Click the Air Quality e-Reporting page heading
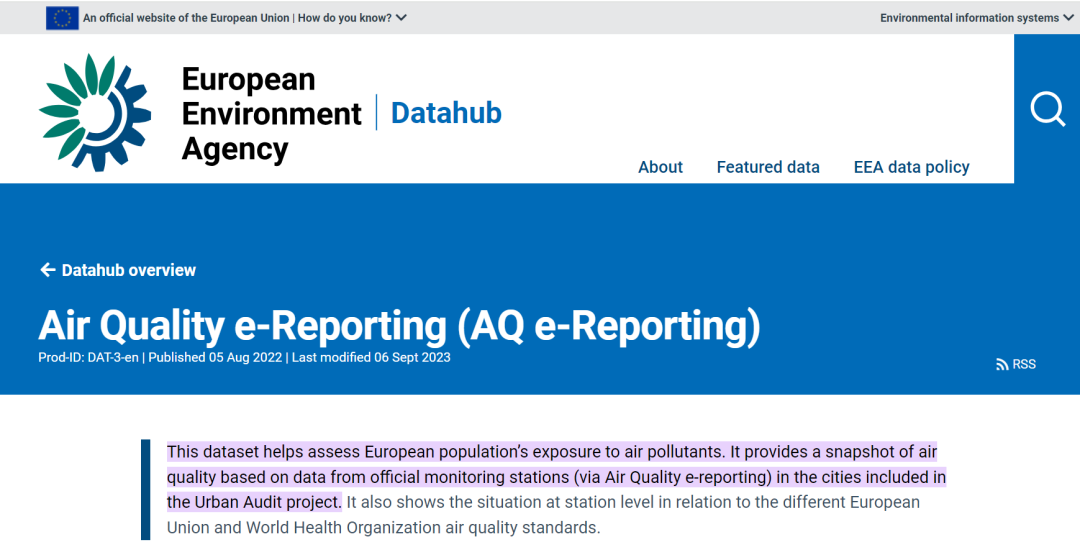The height and width of the screenshot is (542, 1080). 399,325
